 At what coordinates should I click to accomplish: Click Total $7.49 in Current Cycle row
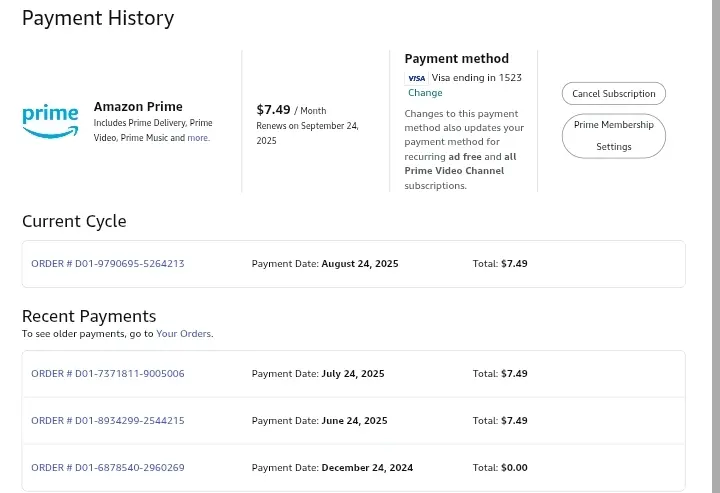coord(500,264)
